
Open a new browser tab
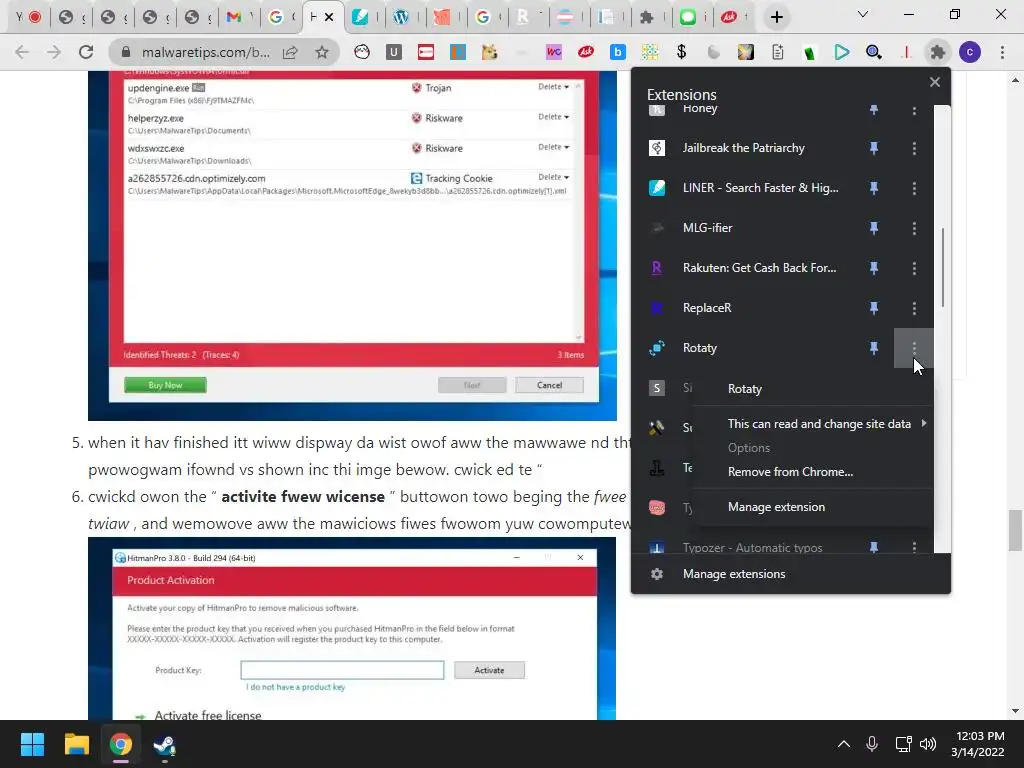point(776,17)
